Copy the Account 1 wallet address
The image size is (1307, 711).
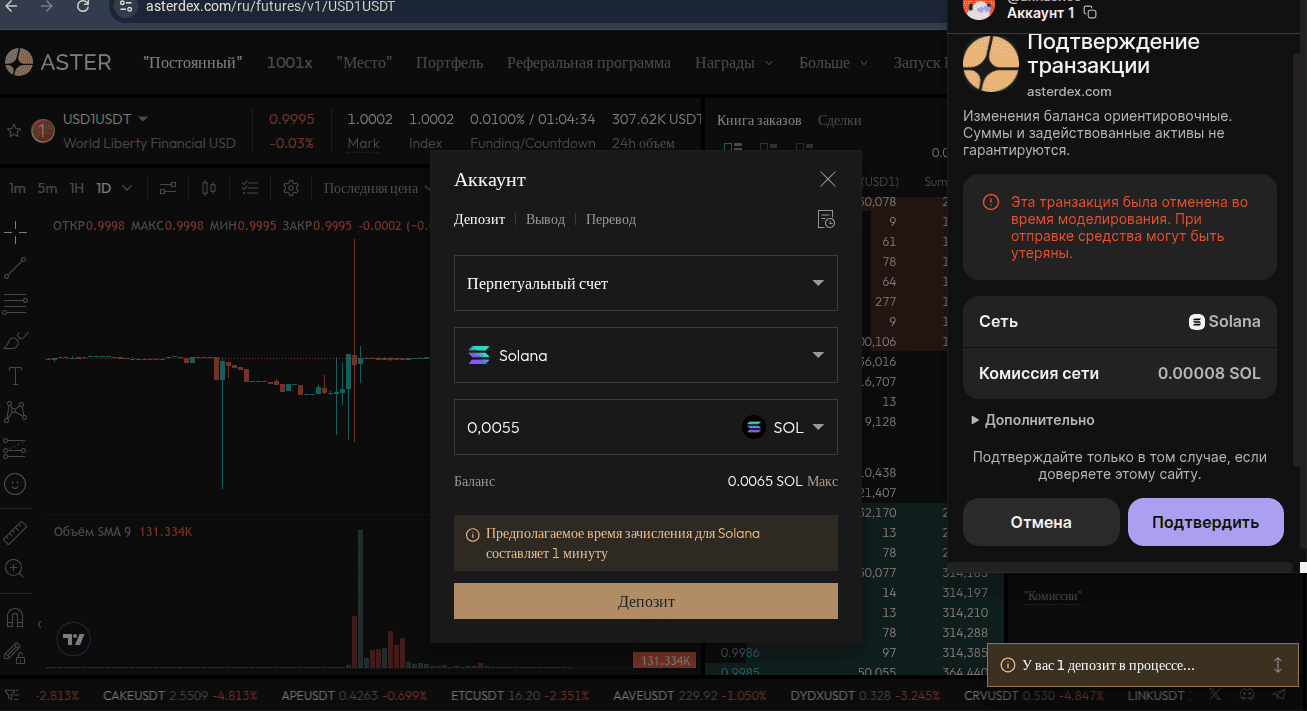[x=1091, y=13]
